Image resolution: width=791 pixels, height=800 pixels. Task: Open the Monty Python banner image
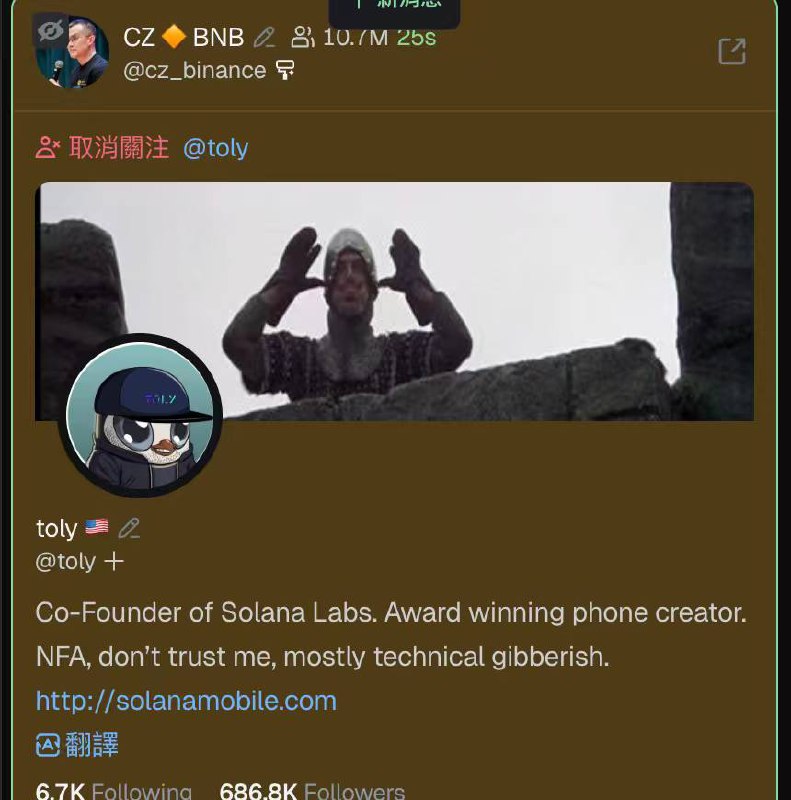(394, 301)
